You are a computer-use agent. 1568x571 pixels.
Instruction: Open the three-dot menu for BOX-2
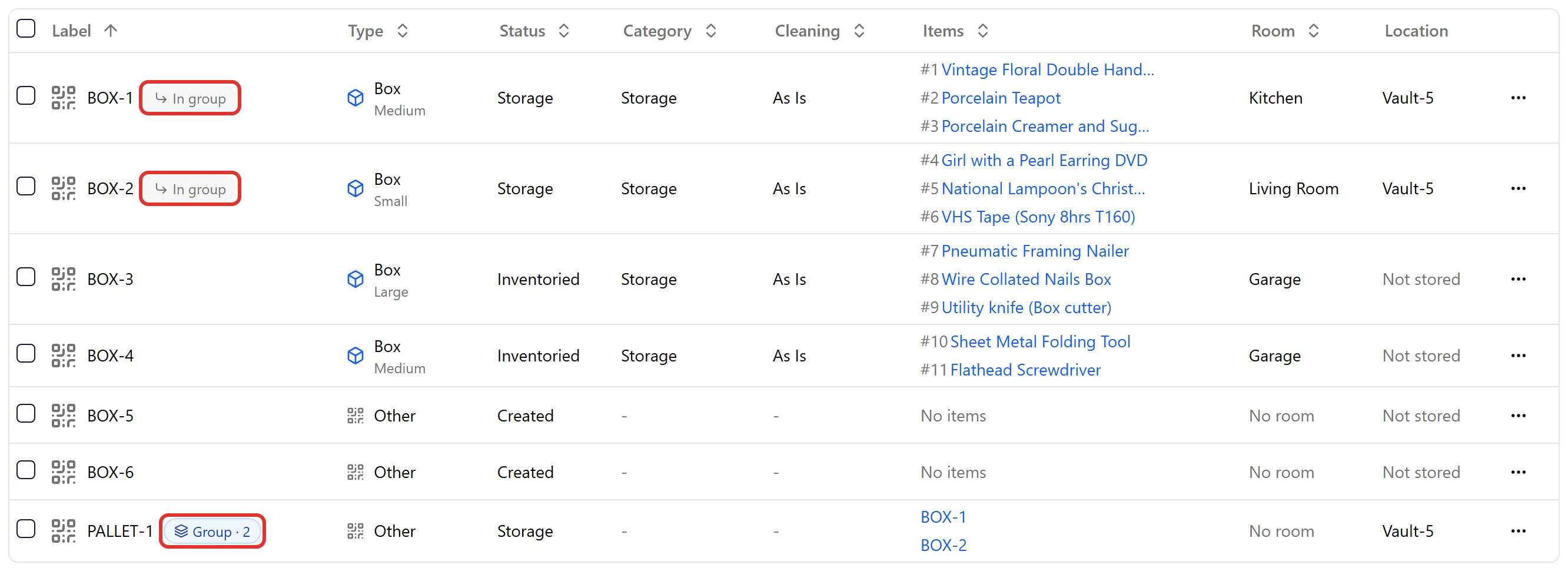[1518, 188]
